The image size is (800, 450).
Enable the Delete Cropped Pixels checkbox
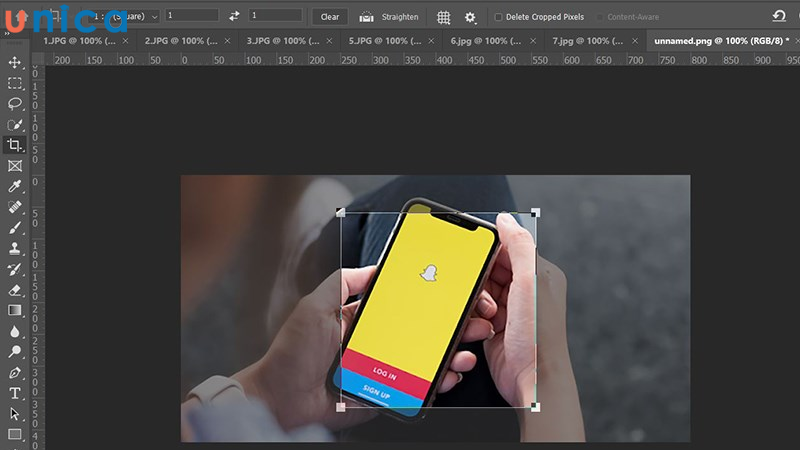click(499, 17)
